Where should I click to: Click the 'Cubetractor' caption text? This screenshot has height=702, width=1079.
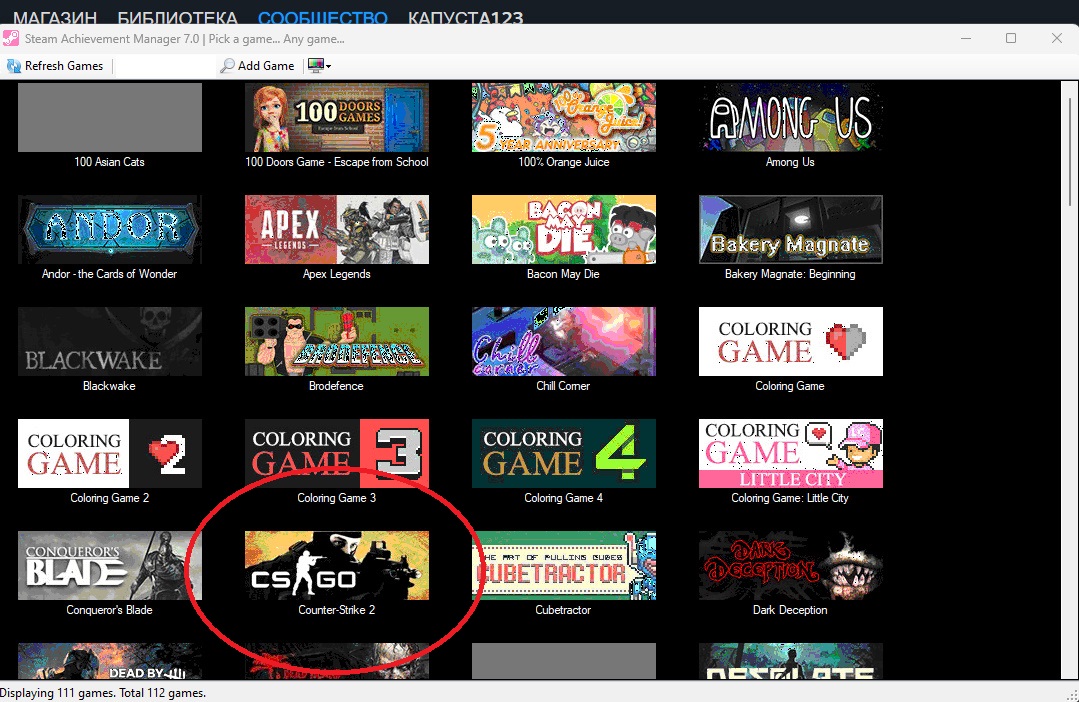click(x=563, y=610)
